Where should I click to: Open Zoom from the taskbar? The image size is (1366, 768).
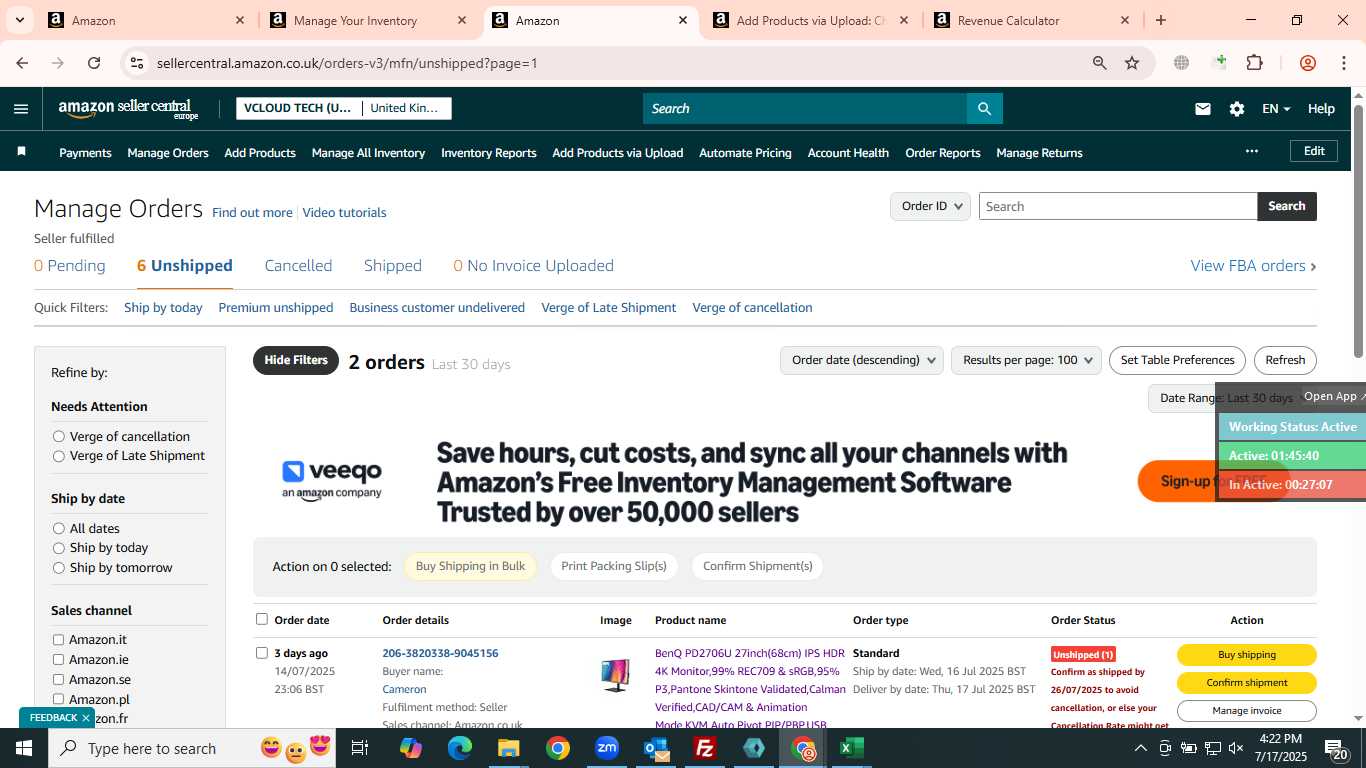pos(607,748)
